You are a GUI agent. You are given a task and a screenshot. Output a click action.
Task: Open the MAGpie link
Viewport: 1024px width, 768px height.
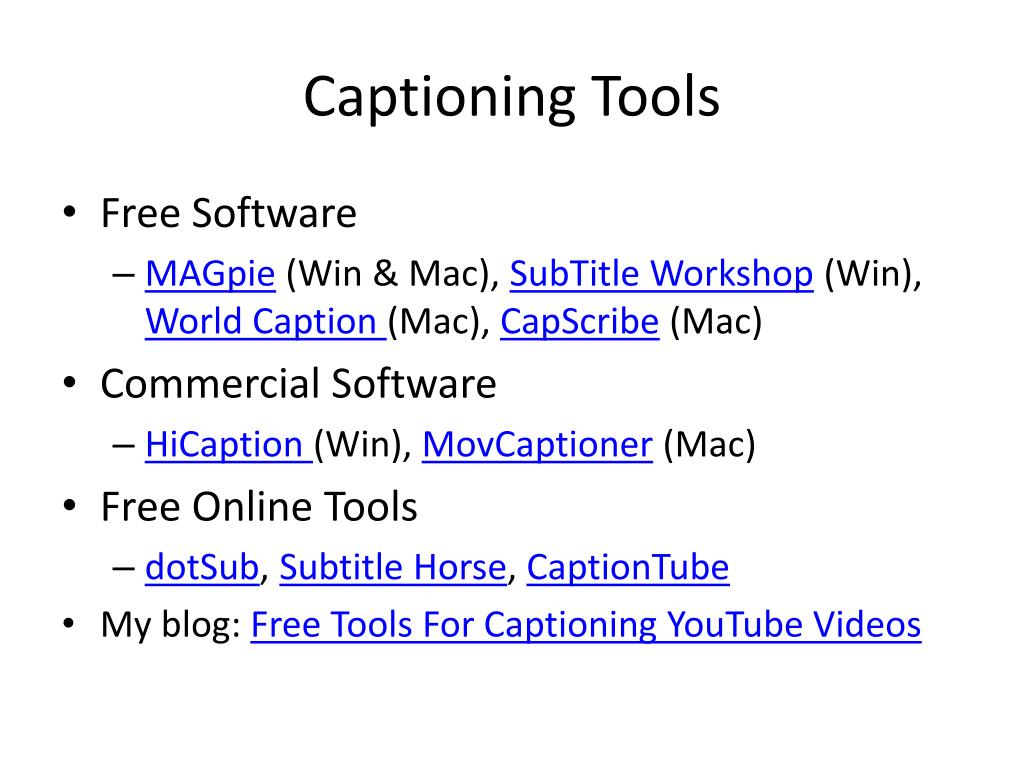coord(210,274)
